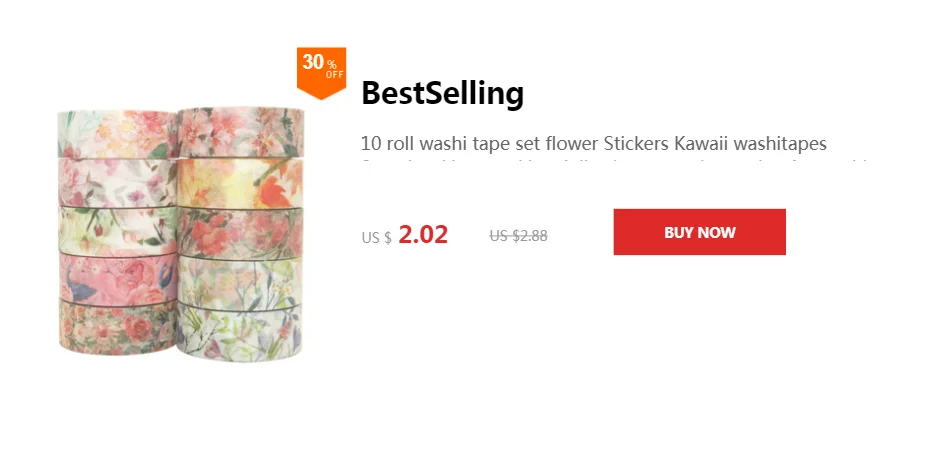Click the 'US $' label before 2.02
The image size is (943, 469).
376,238
